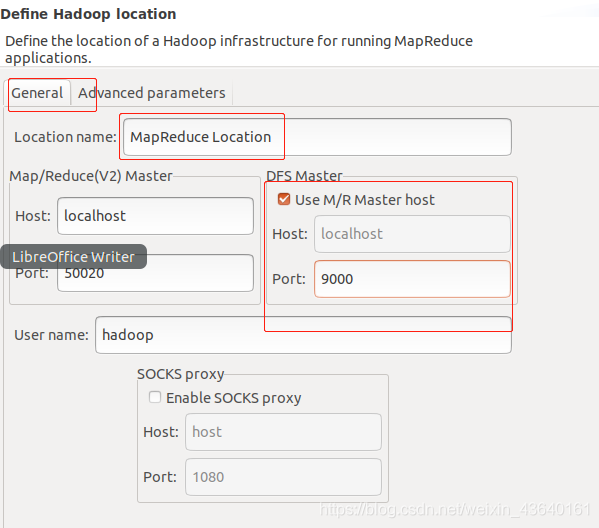Switch to the General tab
Viewport: 599px width, 528px height.
37,93
